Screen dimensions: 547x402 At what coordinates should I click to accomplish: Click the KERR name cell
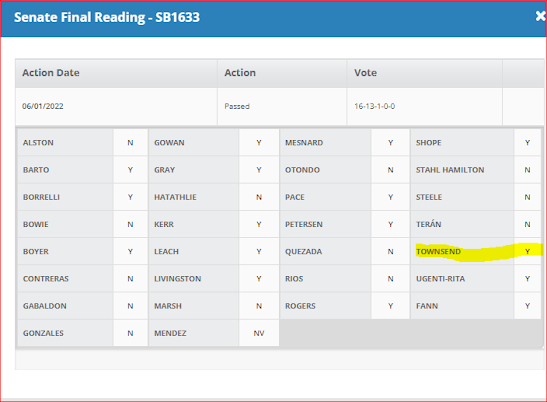click(194, 224)
